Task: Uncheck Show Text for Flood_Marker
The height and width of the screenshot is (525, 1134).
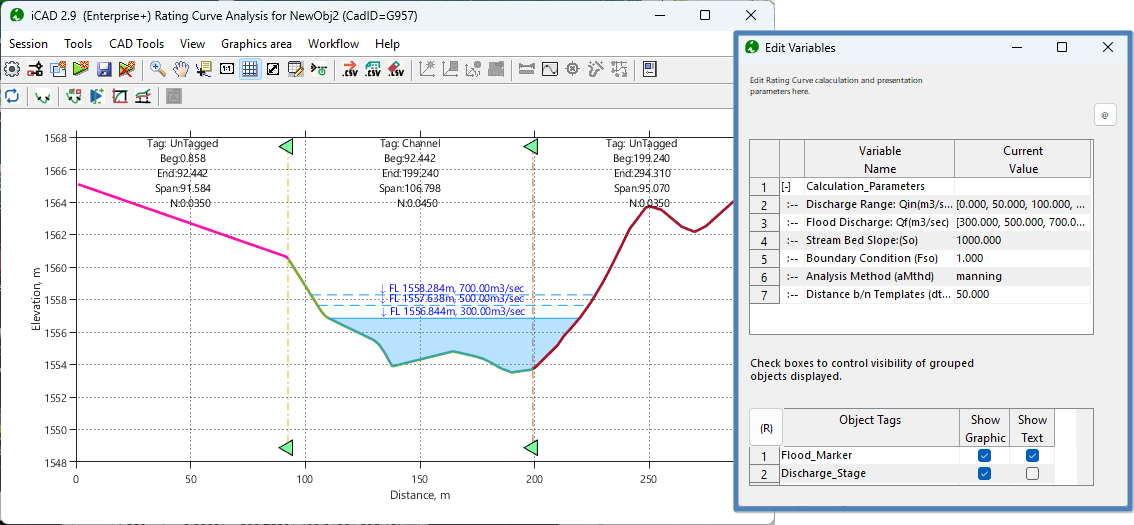Action: (1032, 456)
